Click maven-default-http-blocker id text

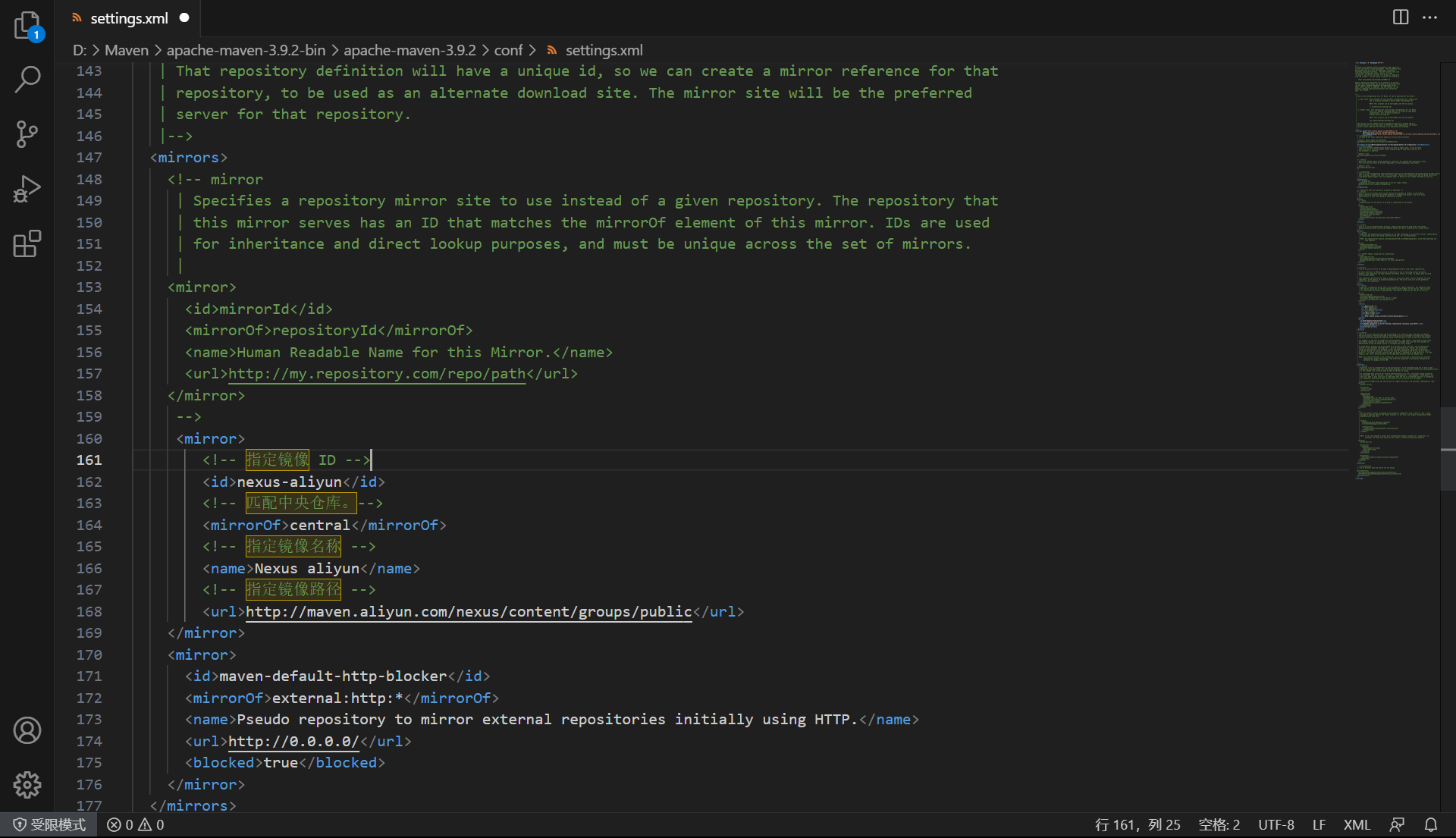(x=333, y=676)
